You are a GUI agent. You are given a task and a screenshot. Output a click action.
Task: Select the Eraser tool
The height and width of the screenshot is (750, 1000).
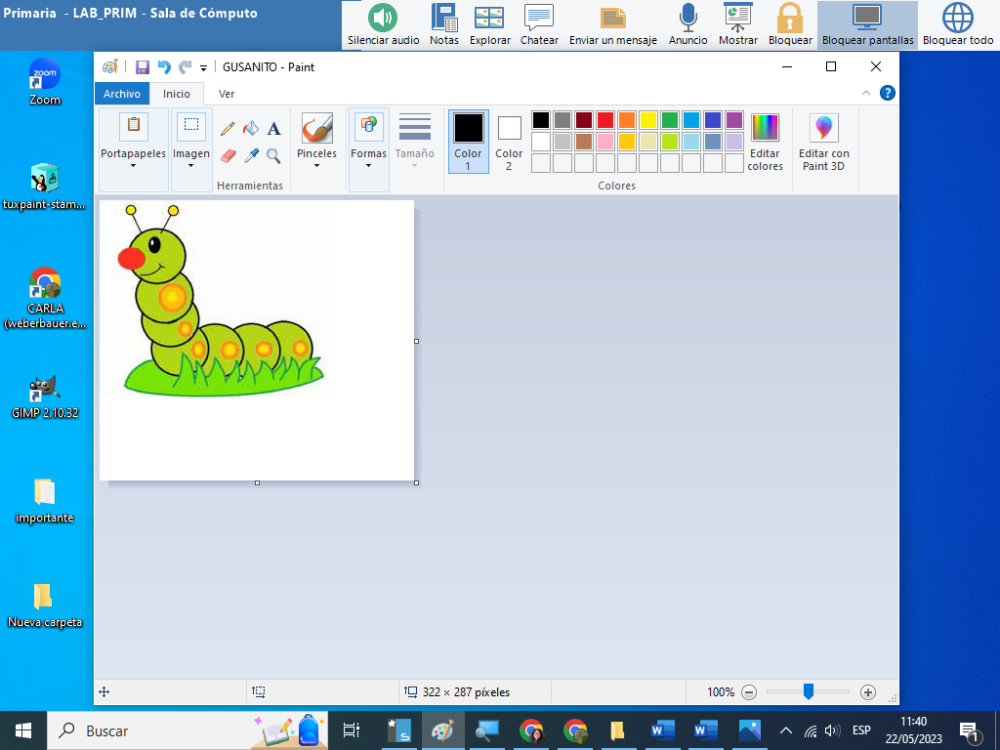[x=231, y=156]
